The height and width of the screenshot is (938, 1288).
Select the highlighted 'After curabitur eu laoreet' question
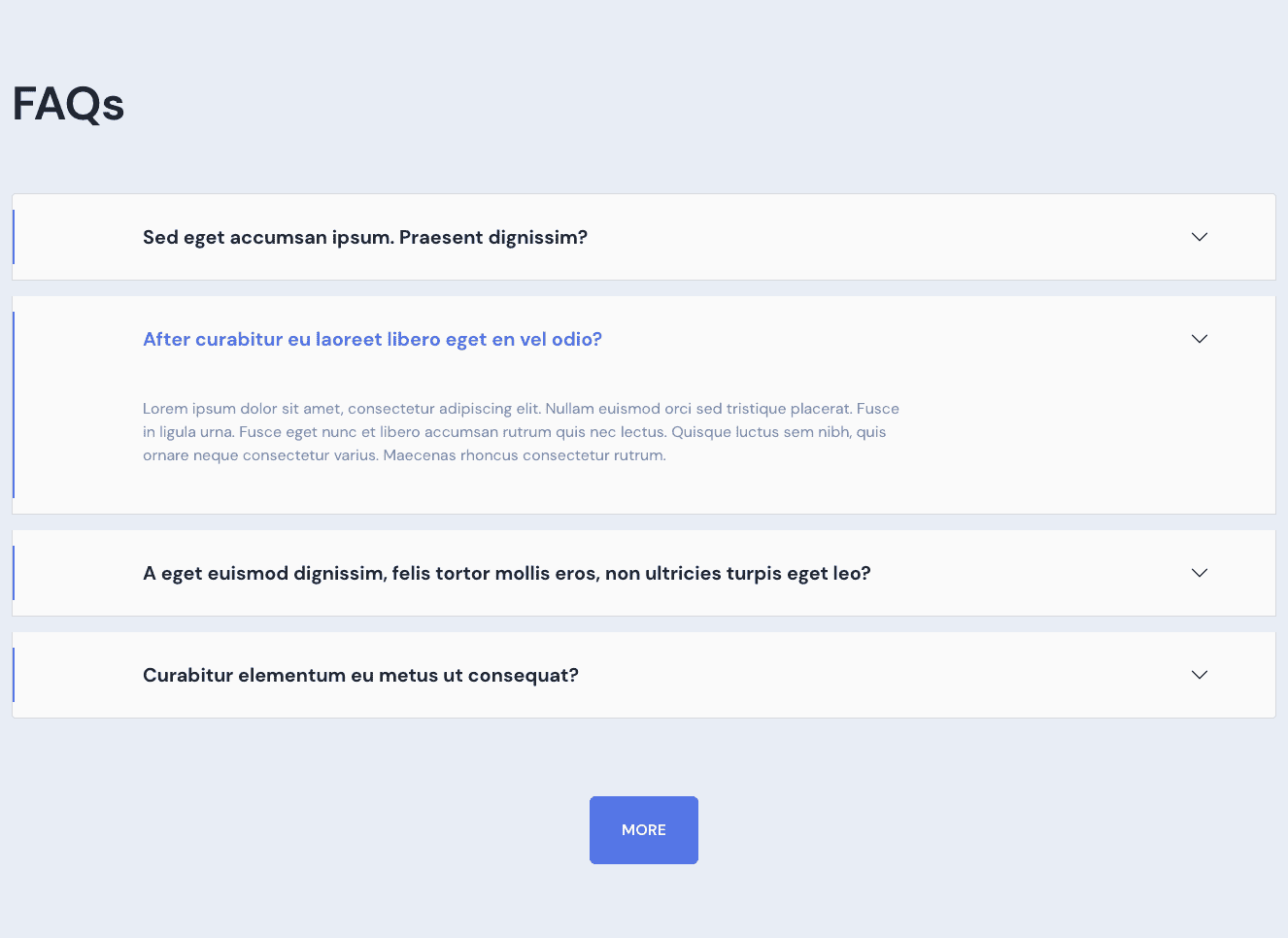pyautogui.click(x=372, y=339)
